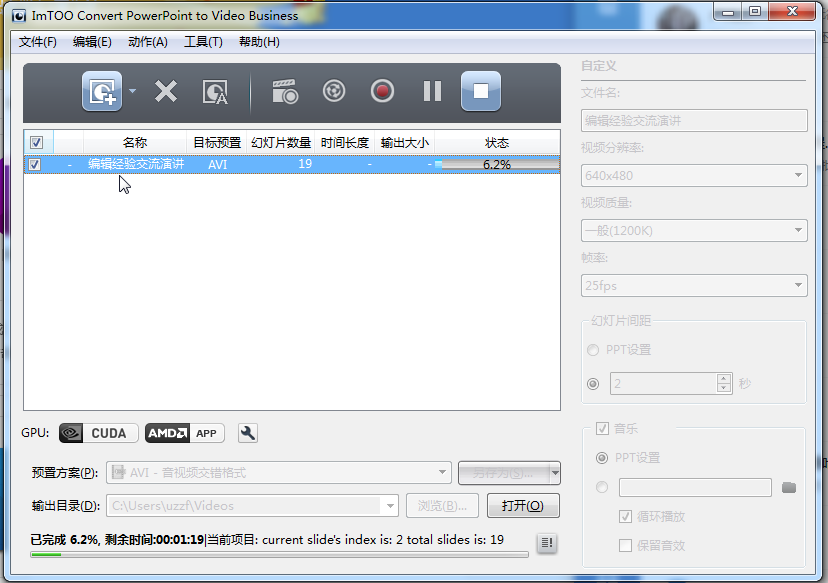Click the ImTOO app icon in title bar
Screen dimensions: 828x583
(19, 16)
